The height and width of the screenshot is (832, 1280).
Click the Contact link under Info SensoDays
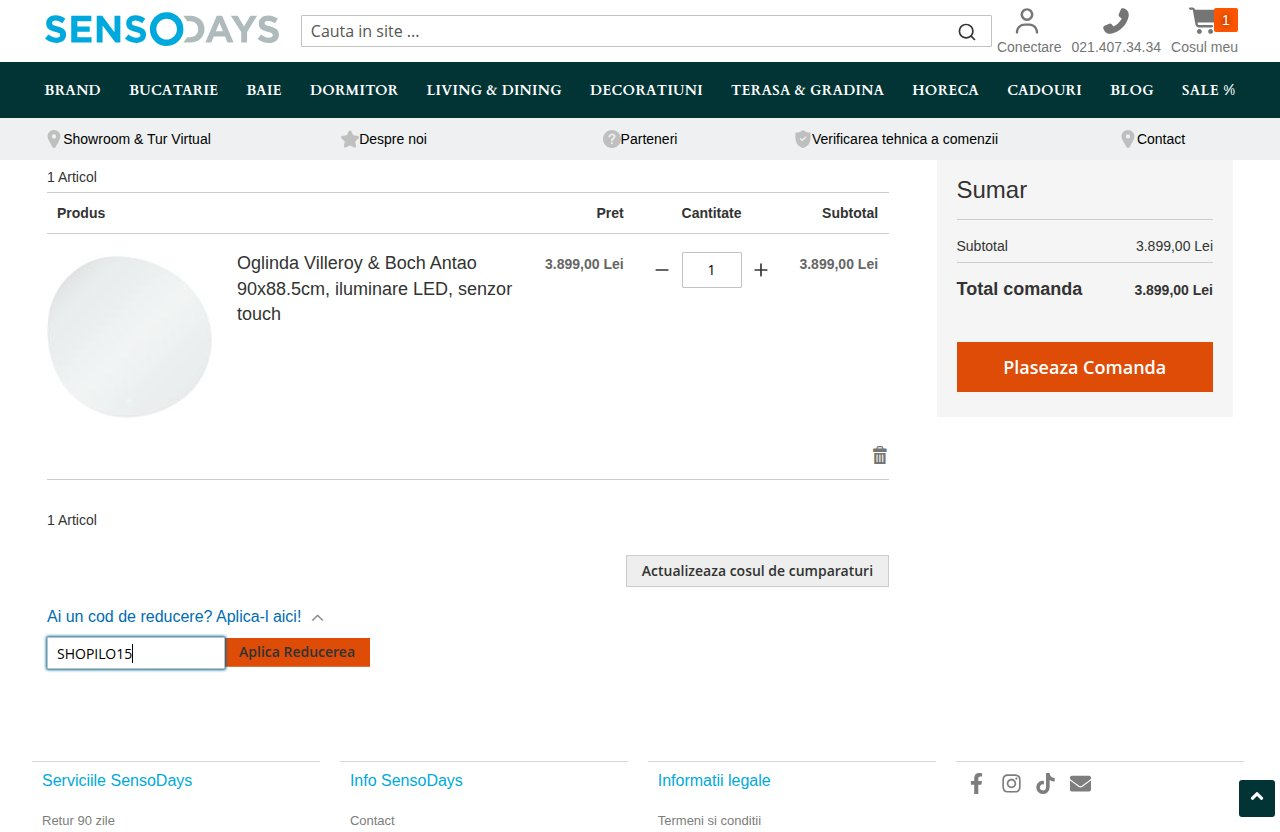(372, 820)
